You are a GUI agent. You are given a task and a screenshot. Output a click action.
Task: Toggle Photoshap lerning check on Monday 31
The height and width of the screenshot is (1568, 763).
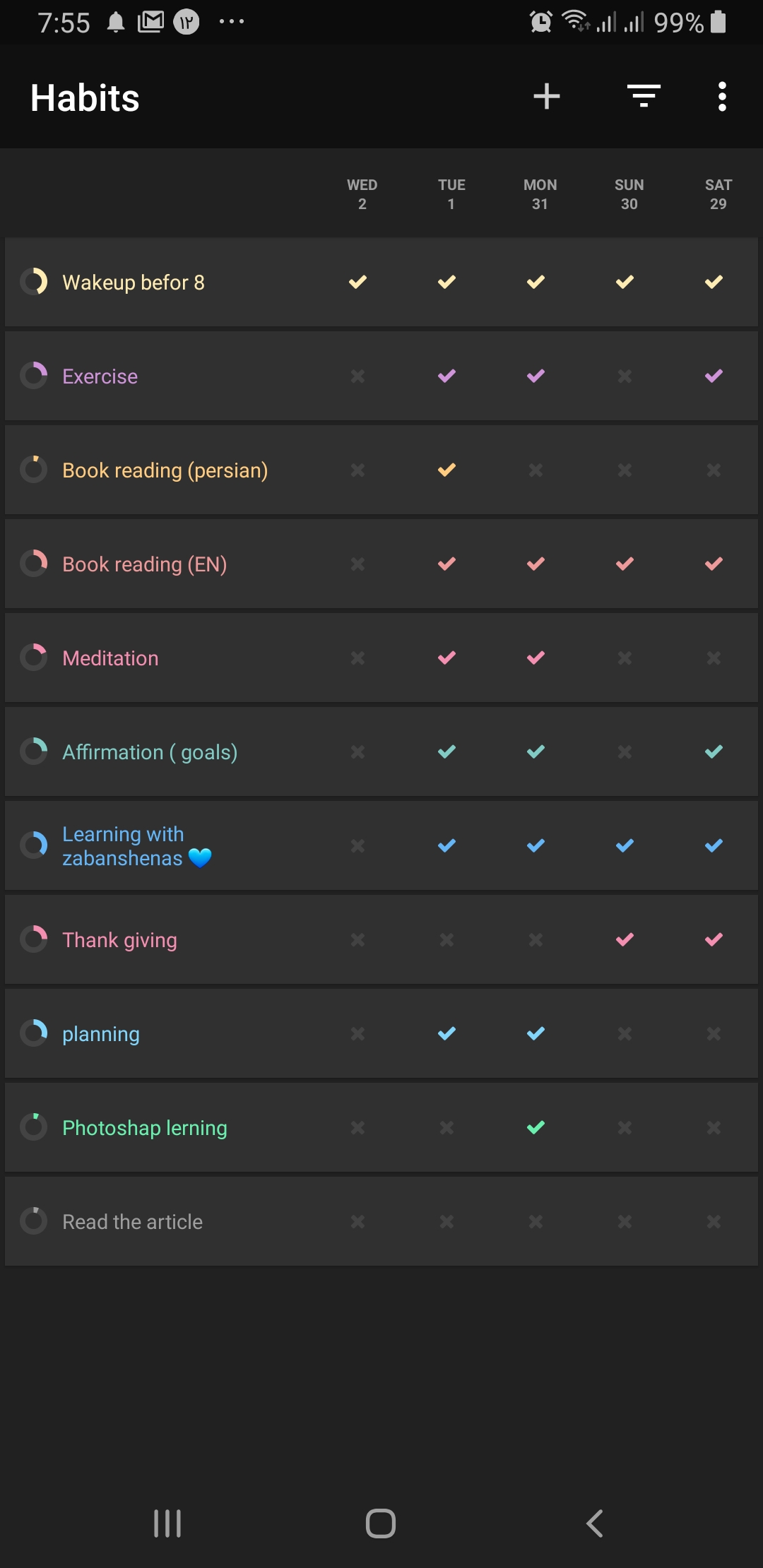(x=536, y=1127)
